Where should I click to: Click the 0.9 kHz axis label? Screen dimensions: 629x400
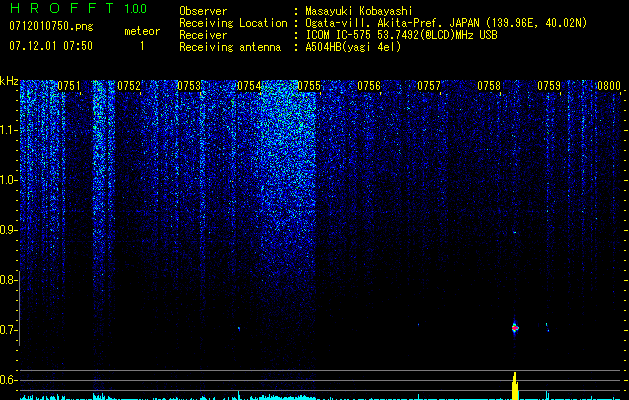(8, 230)
